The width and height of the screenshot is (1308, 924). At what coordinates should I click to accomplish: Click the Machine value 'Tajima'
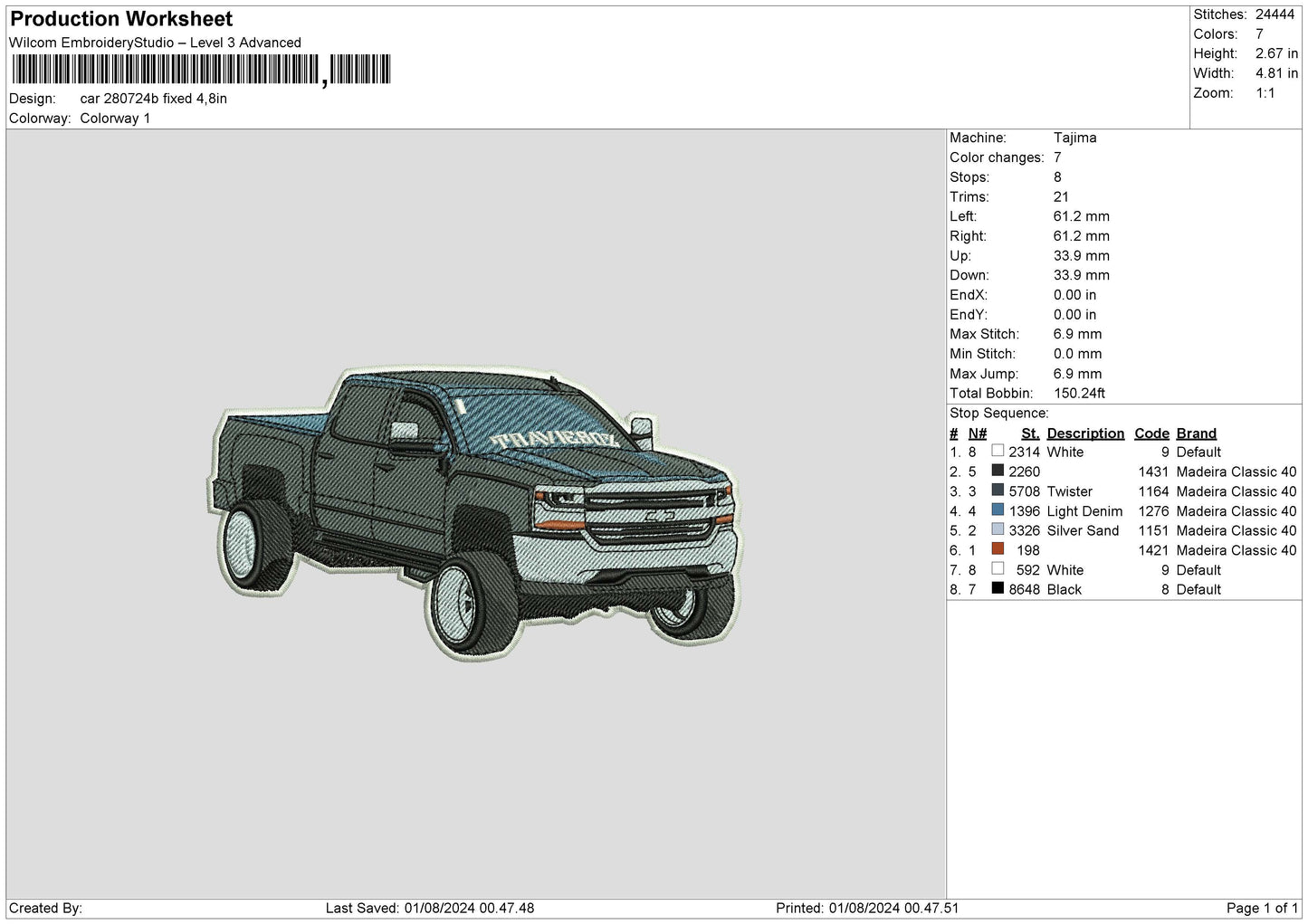[1074, 138]
